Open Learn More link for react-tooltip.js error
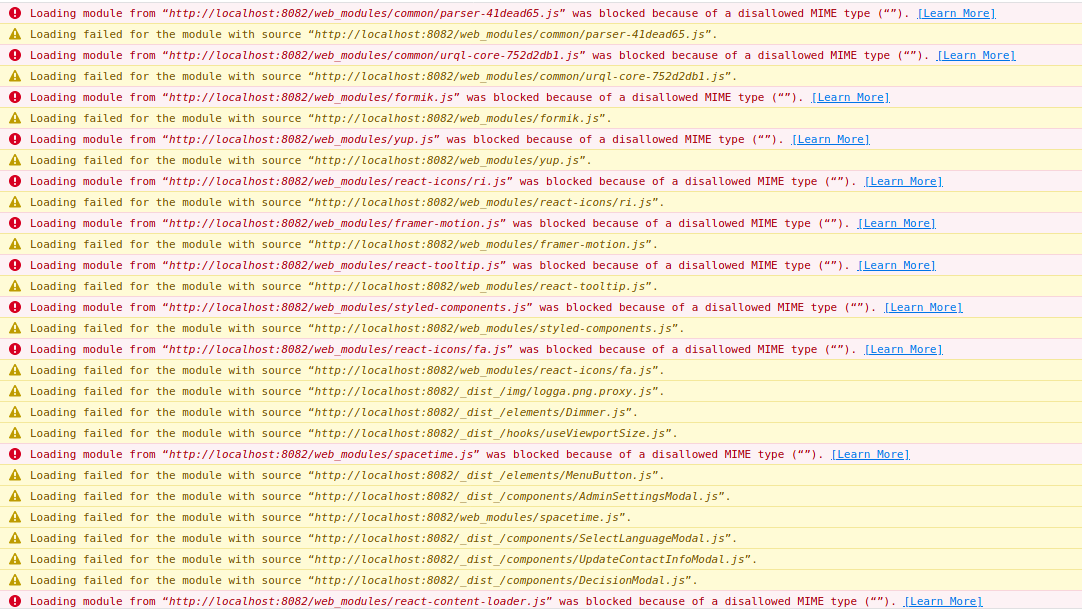This screenshot has height=614, width=1082. 896,266
